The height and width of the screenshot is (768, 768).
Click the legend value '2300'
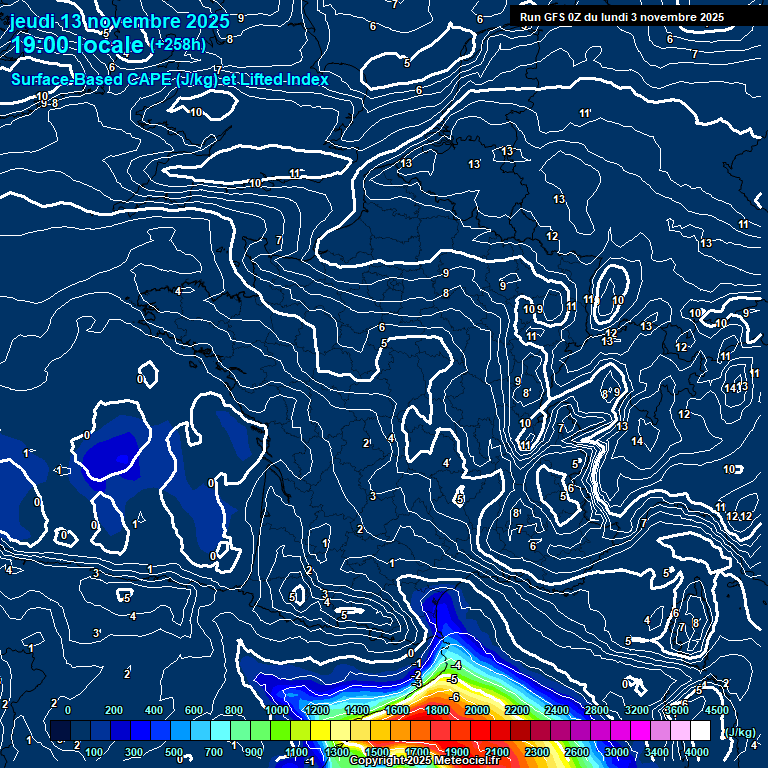click(537, 752)
